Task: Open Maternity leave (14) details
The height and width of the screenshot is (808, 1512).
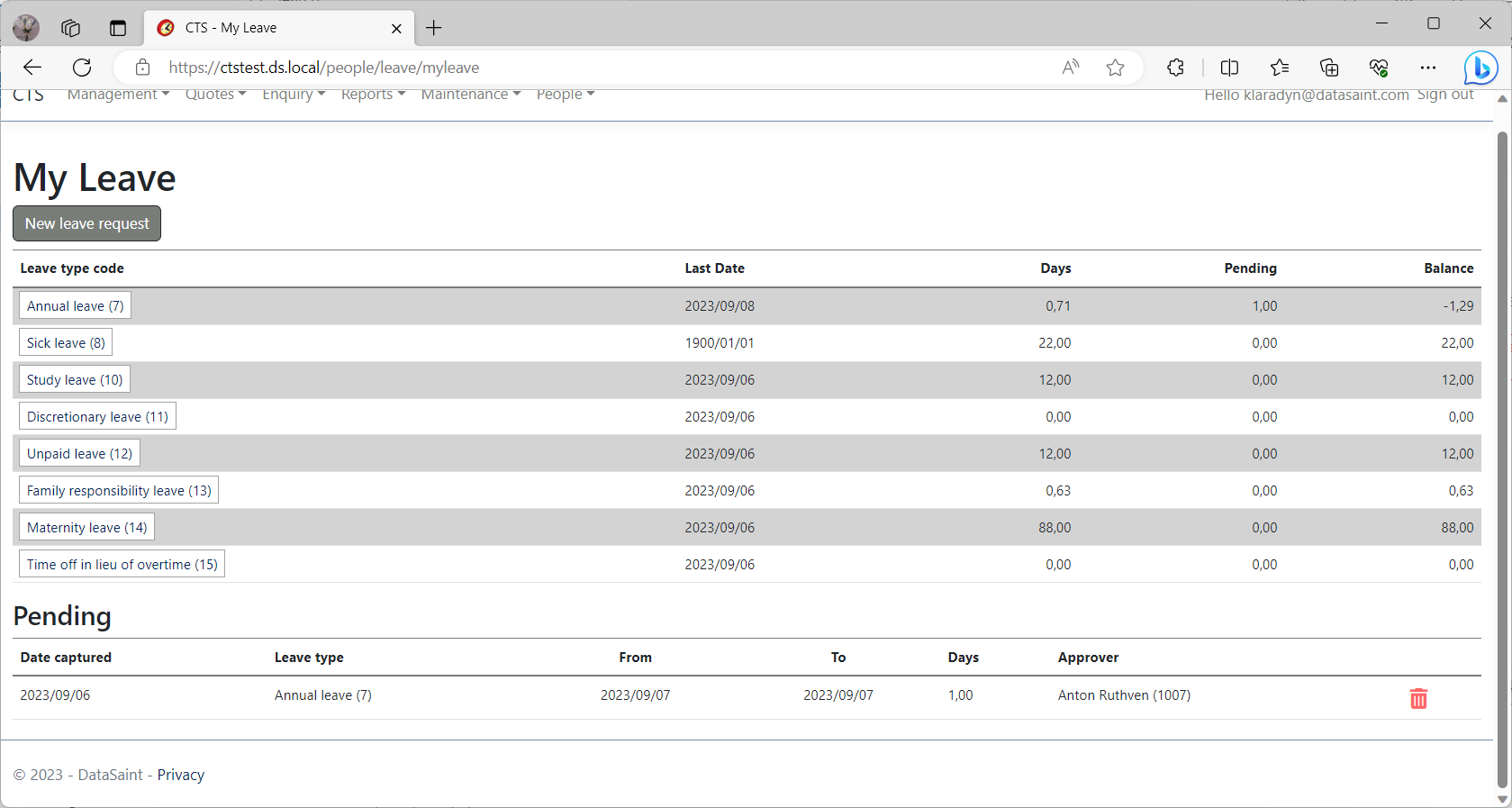Action: (86, 527)
